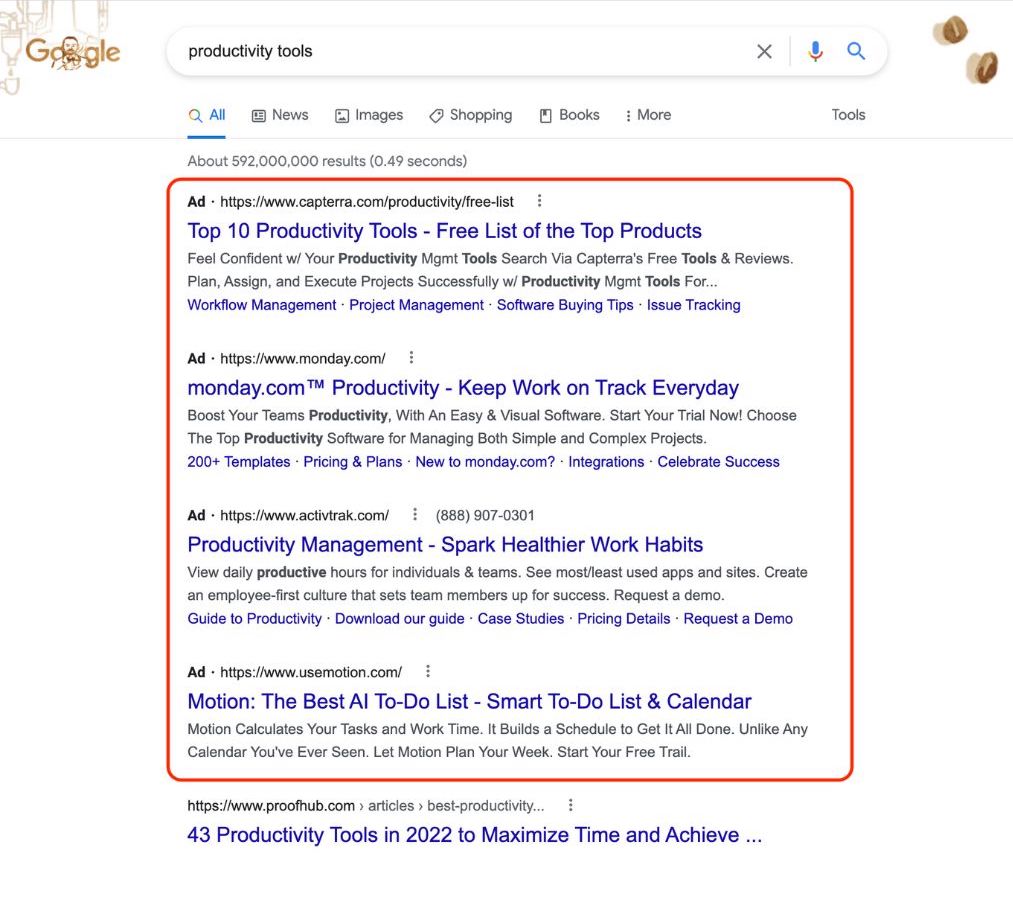Open the three-dot menu next to proofhub.com result
1013x916 pixels.
point(570,804)
